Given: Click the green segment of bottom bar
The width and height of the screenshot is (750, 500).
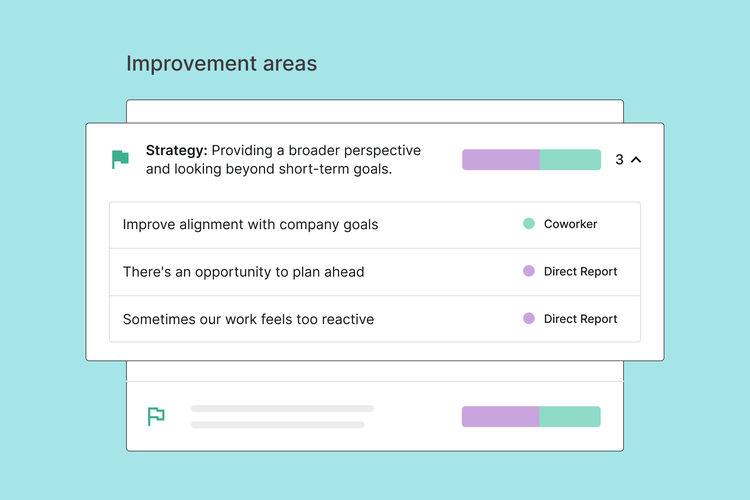Looking at the screenshot, I should click(570, 417).
